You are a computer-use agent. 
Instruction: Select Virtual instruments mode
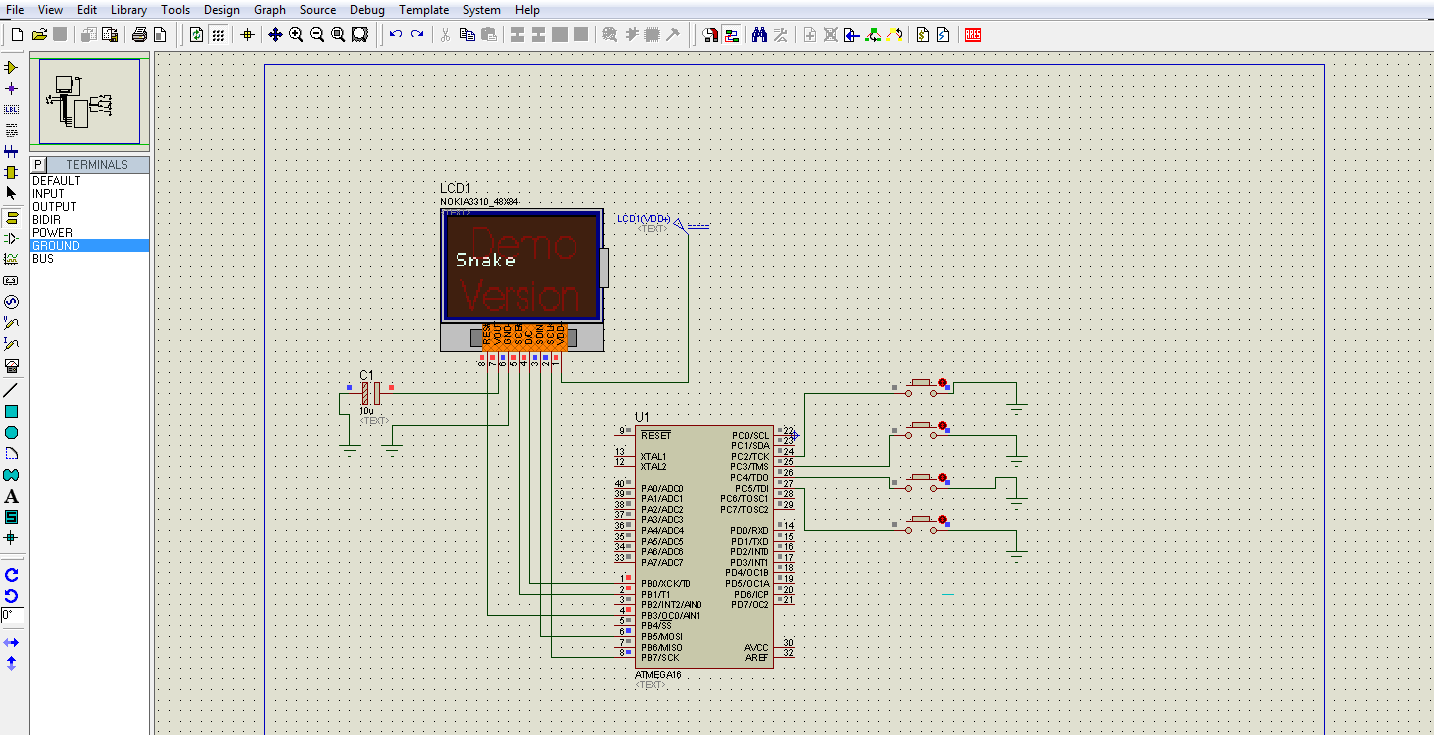pos(12,365)
